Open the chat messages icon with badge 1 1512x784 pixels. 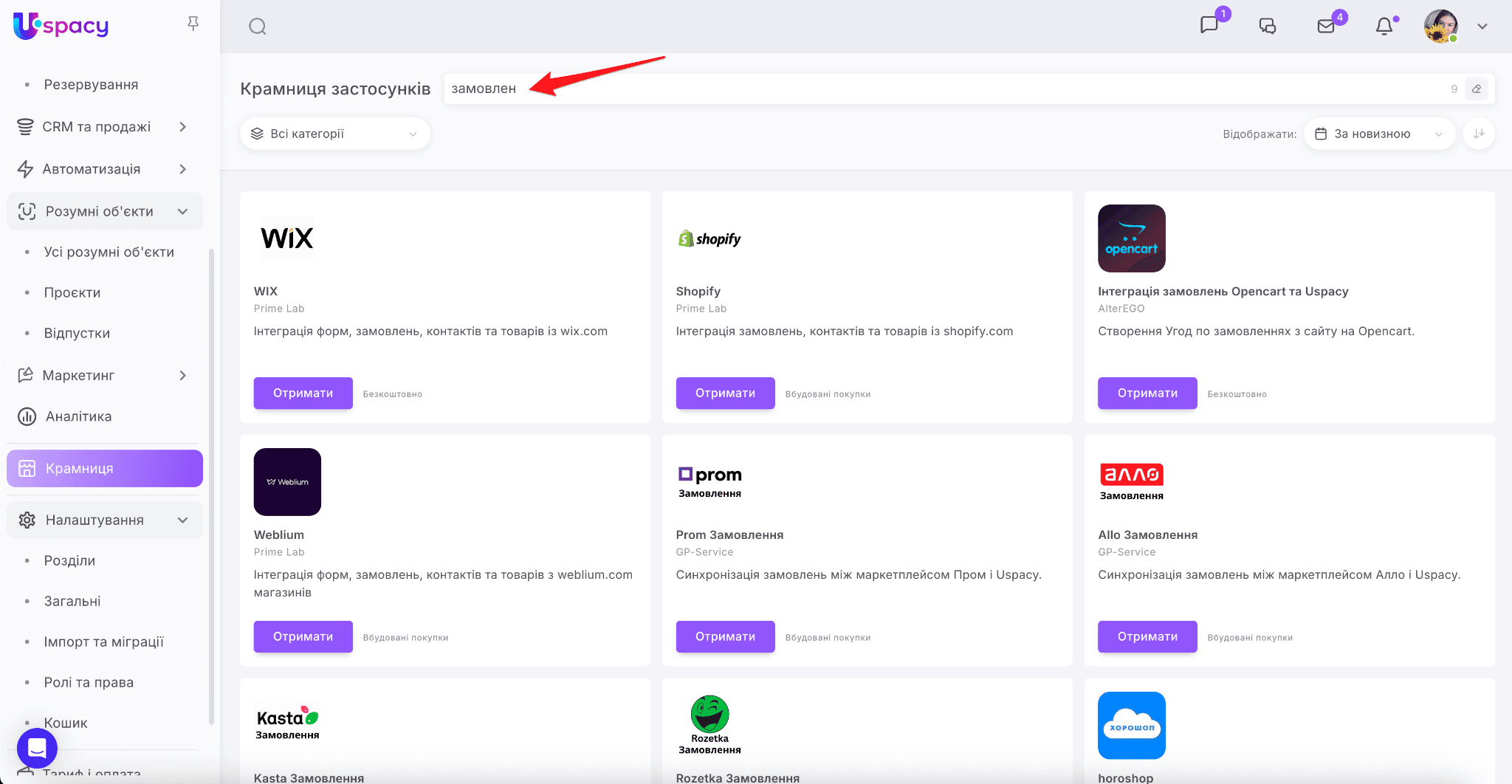(1209, 25)
